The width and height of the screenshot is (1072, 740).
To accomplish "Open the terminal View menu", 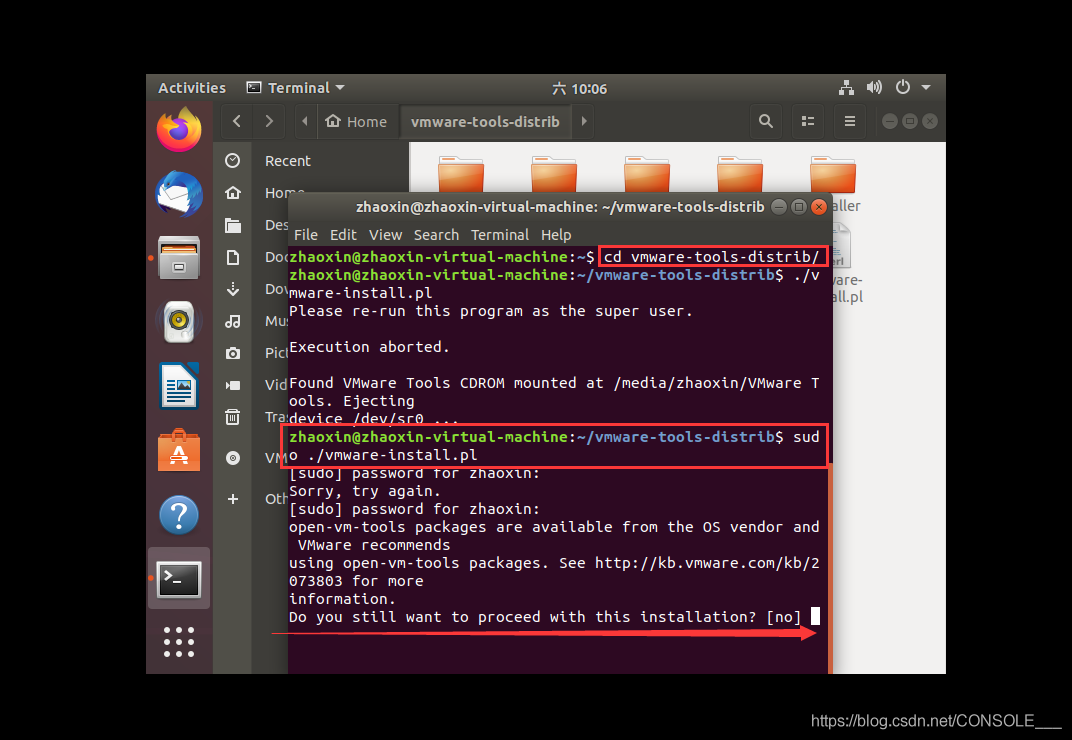I will [x=385, y=235].
